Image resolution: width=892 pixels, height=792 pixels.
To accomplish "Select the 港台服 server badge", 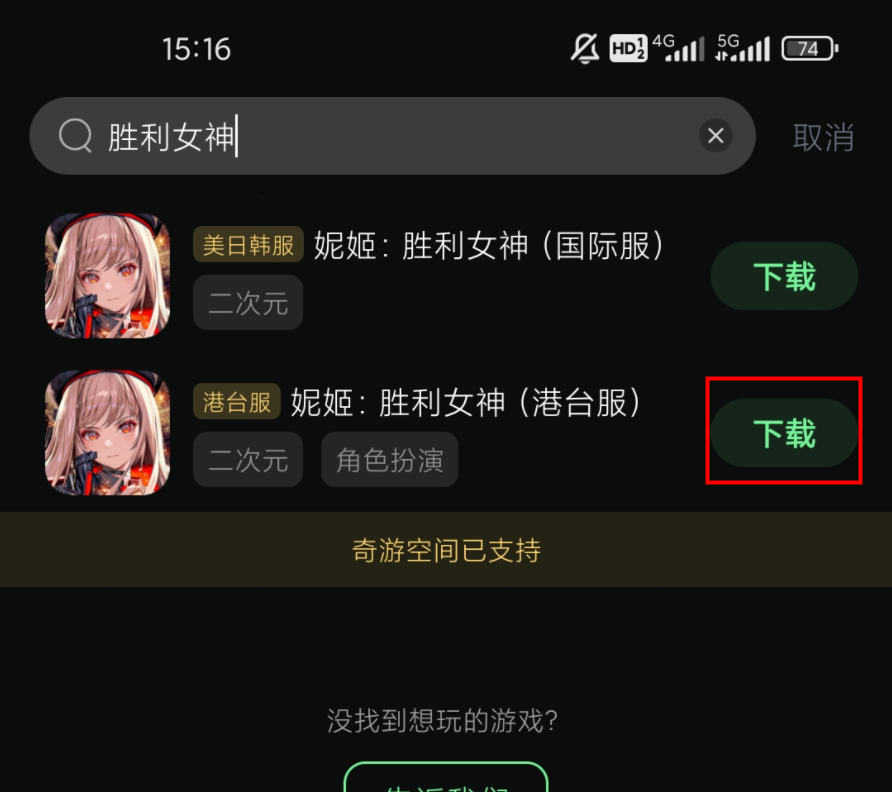I will click(237, 402).
